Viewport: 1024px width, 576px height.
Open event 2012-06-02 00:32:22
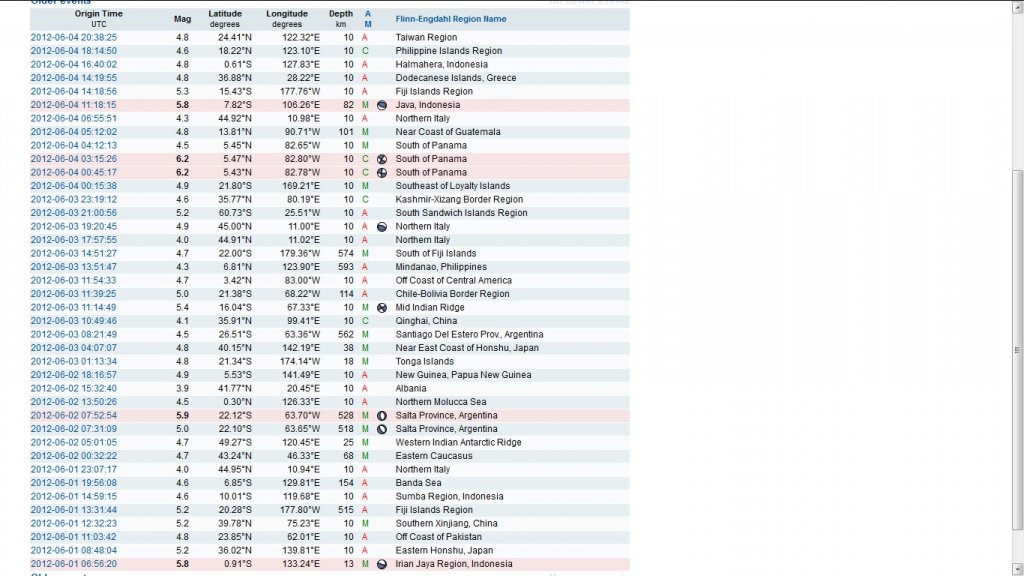click(x=74, y=456)
